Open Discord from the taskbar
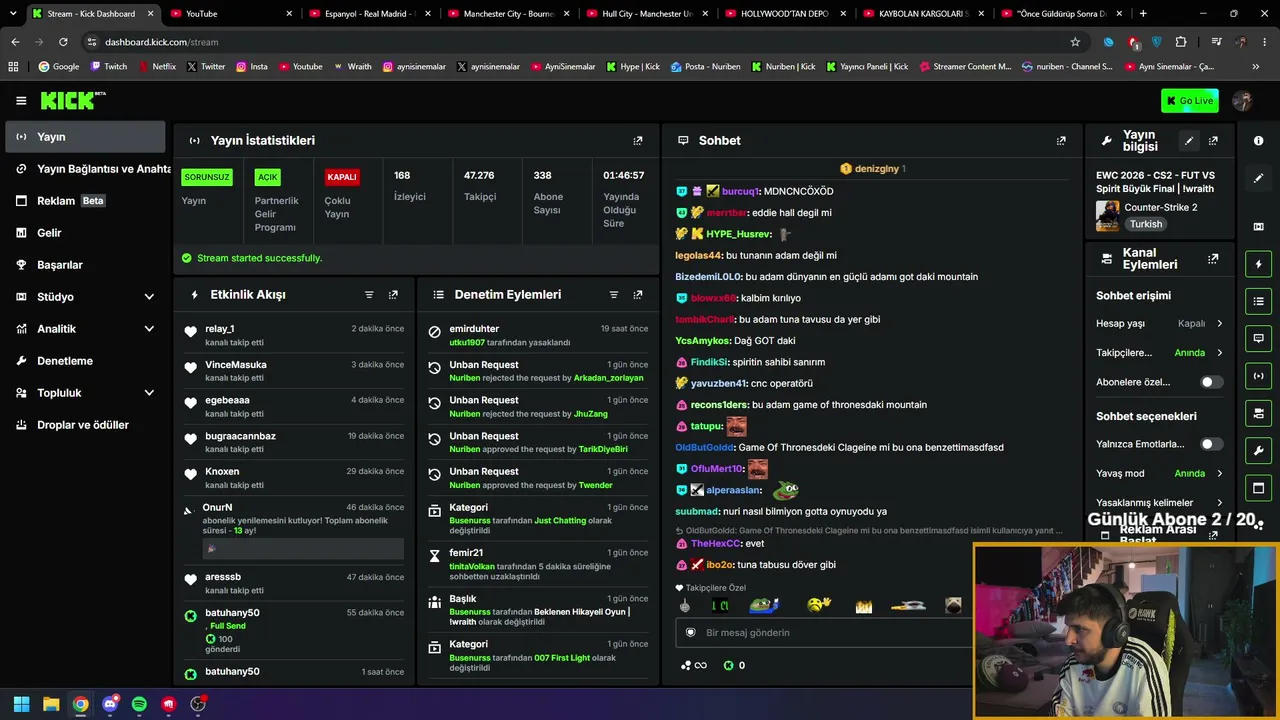 (x=110, y=704)
